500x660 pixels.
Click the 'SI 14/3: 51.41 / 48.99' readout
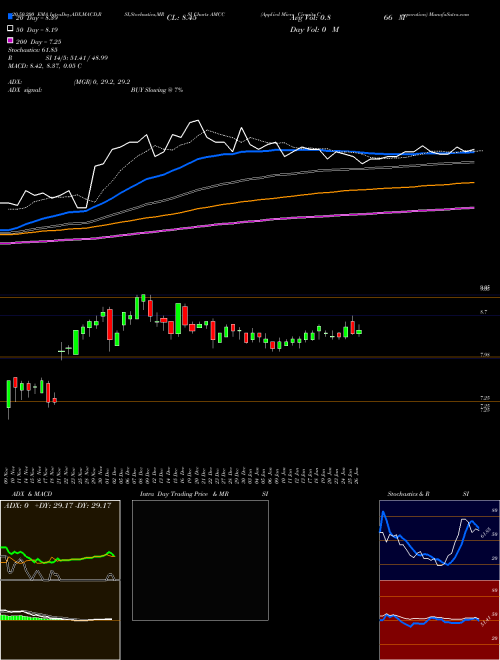click(77, 58)
